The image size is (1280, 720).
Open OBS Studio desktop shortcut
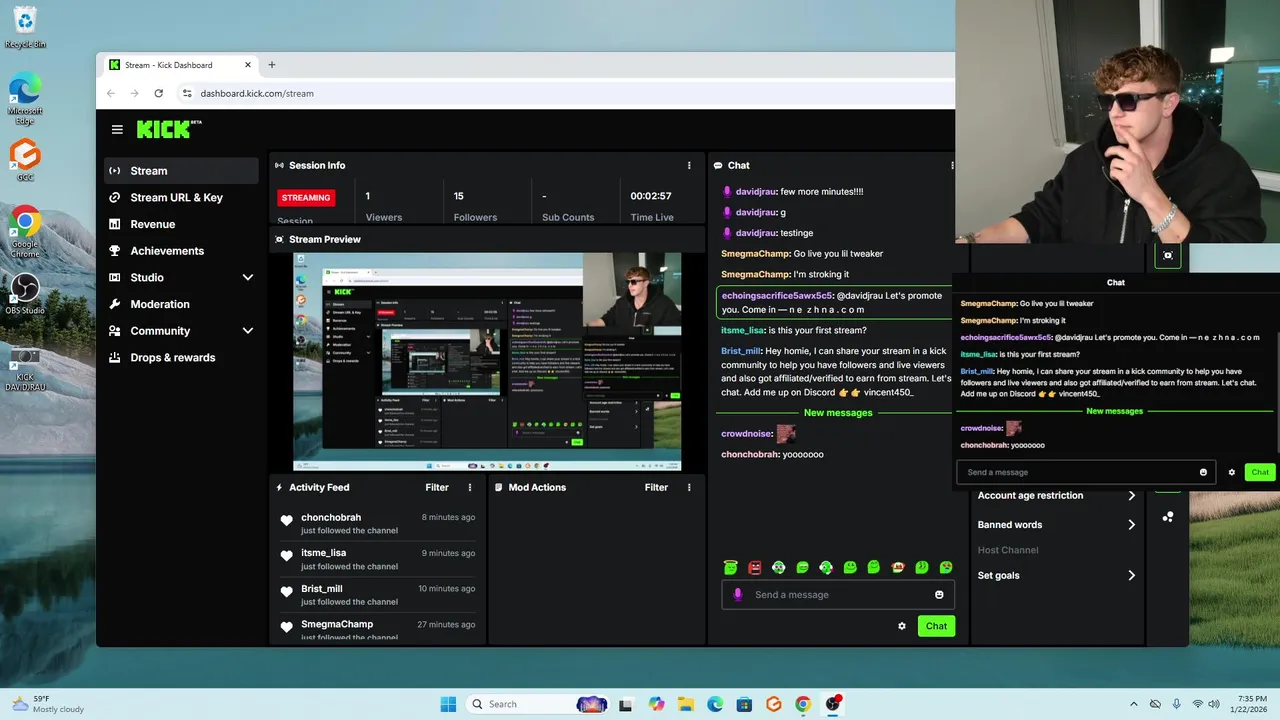25,294
